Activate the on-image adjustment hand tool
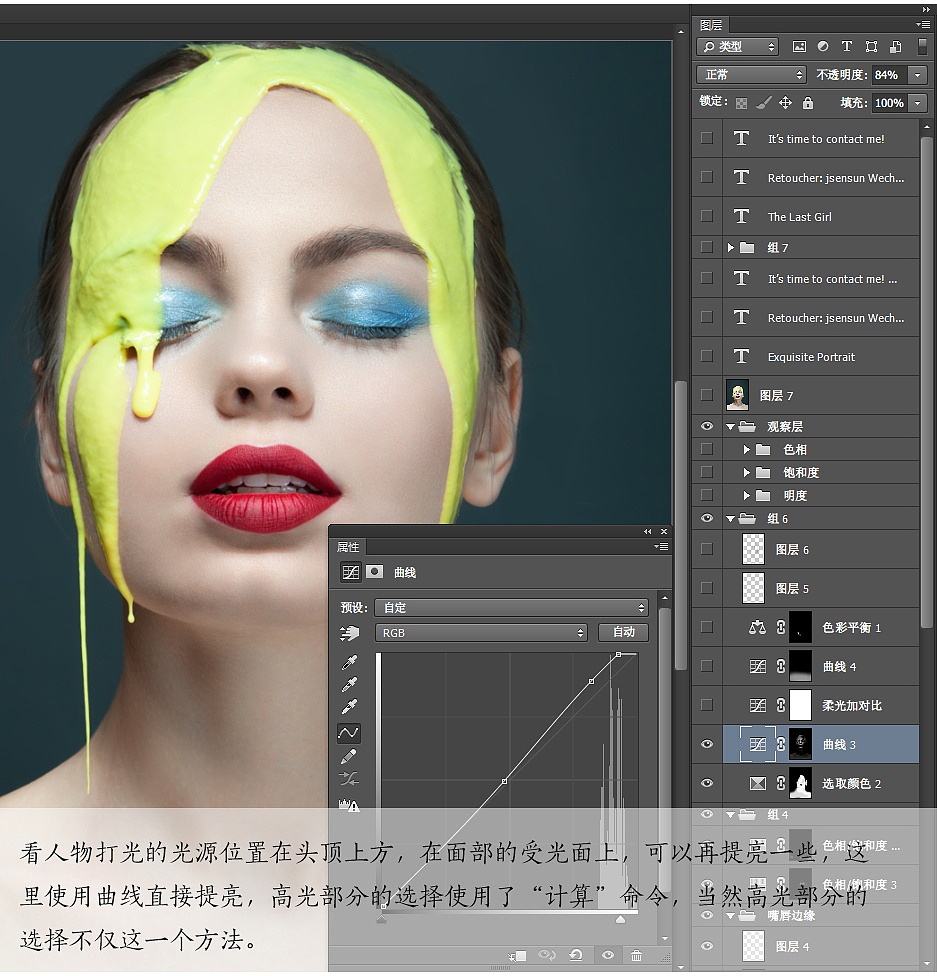Viewport: 937px width, 976px height. point(349,634)
